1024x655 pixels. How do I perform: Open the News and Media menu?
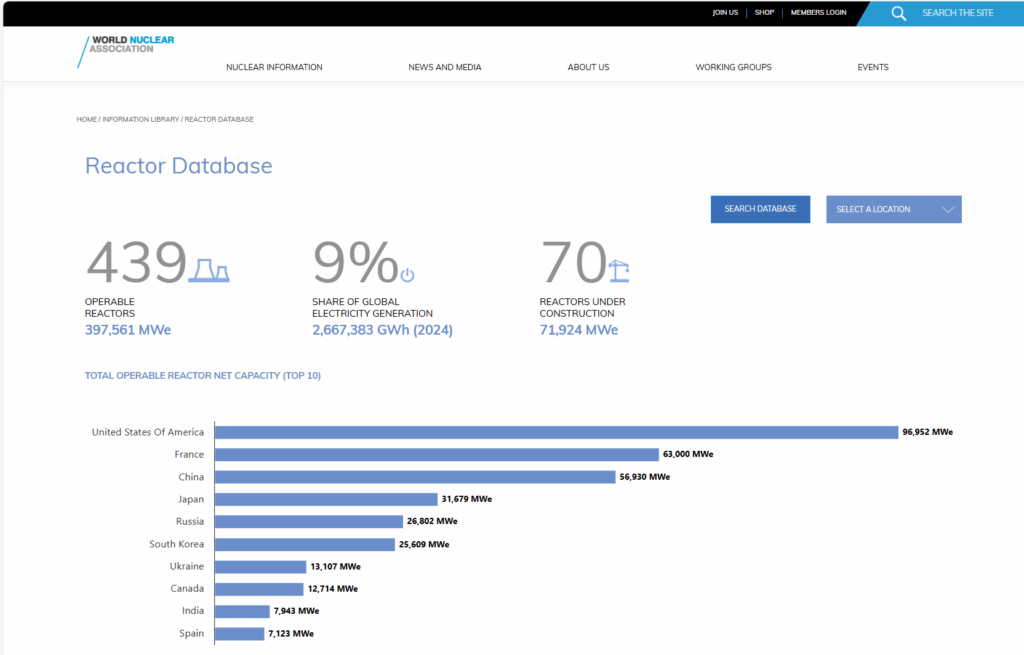[x=444, y=67]
